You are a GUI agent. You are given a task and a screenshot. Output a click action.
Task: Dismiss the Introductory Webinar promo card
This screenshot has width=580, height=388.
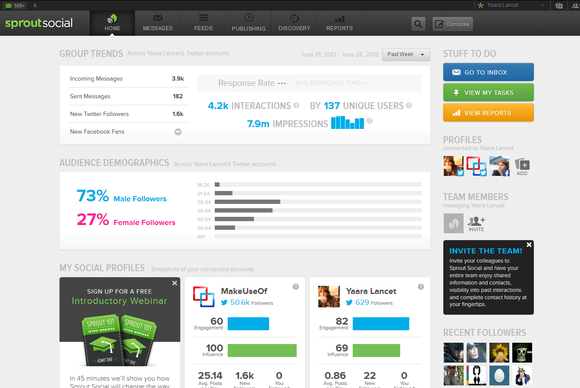(175, 283)
